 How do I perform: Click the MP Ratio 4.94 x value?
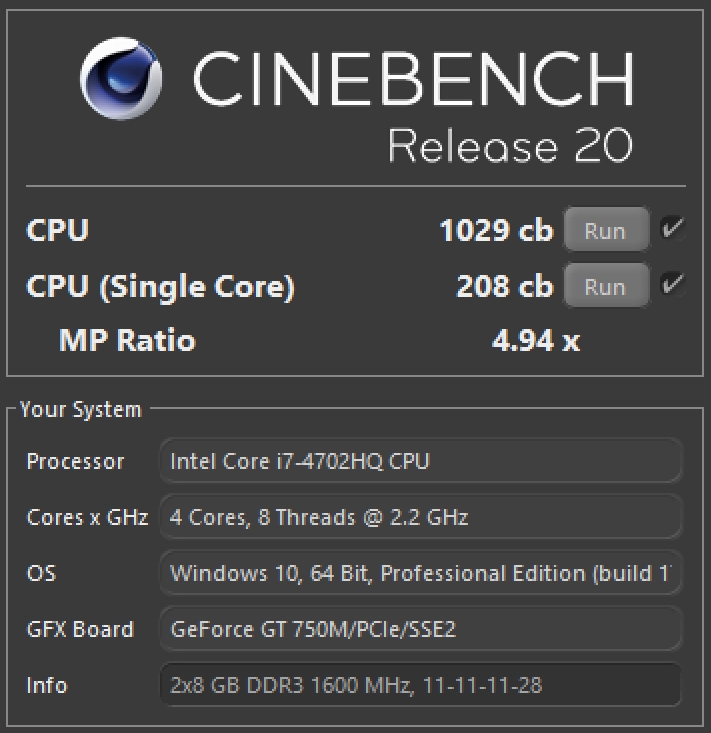tap(535, 341)
